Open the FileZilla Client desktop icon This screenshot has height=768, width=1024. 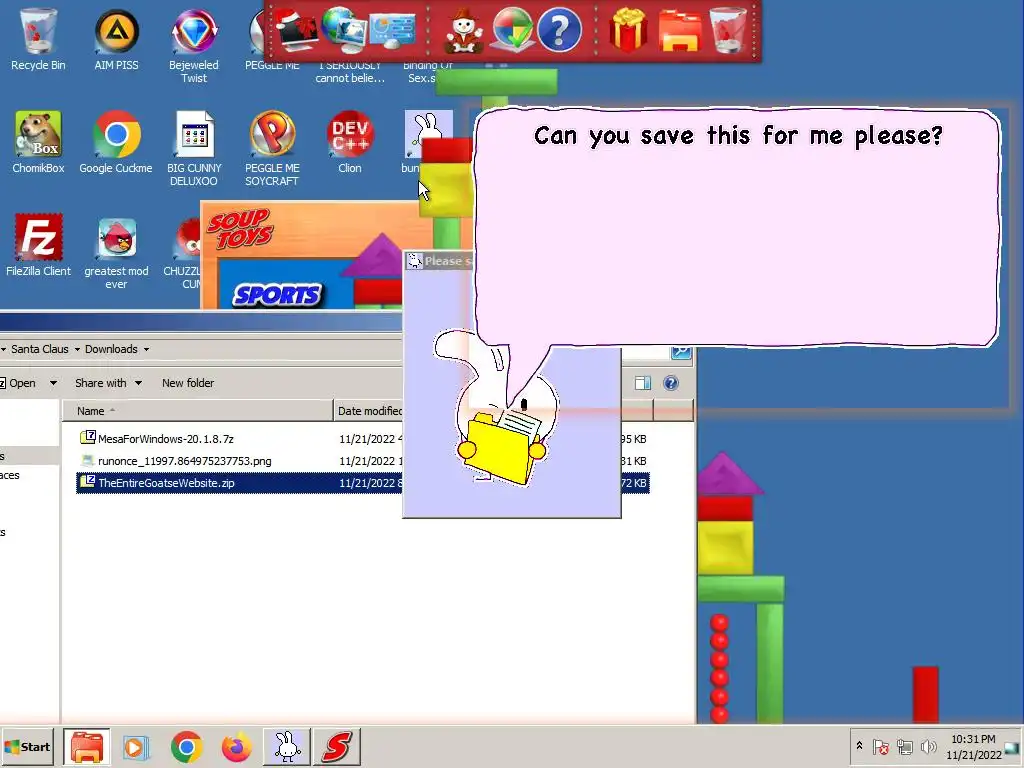(38, 245)
